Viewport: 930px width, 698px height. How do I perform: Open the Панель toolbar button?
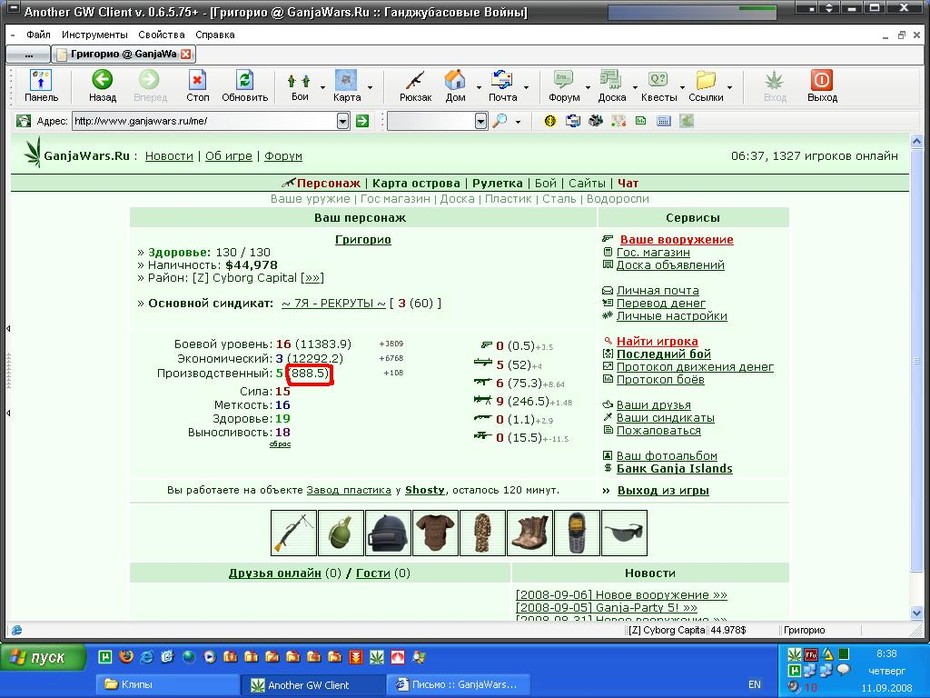point(41,86)
